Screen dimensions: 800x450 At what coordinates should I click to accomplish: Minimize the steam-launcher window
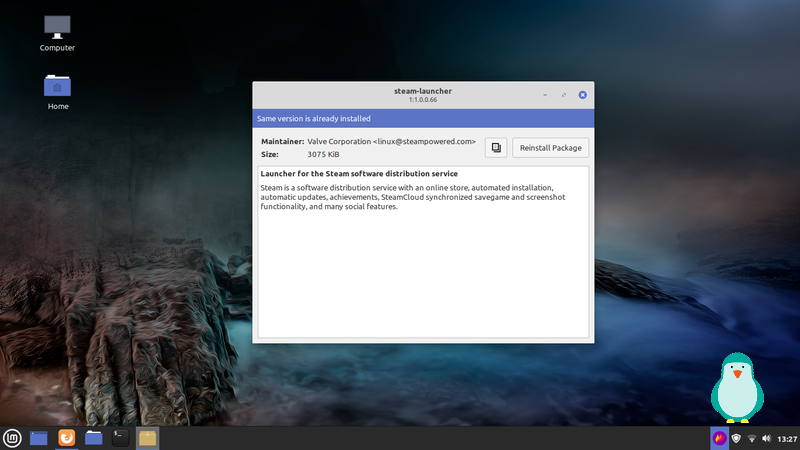(x=545, y=95)
